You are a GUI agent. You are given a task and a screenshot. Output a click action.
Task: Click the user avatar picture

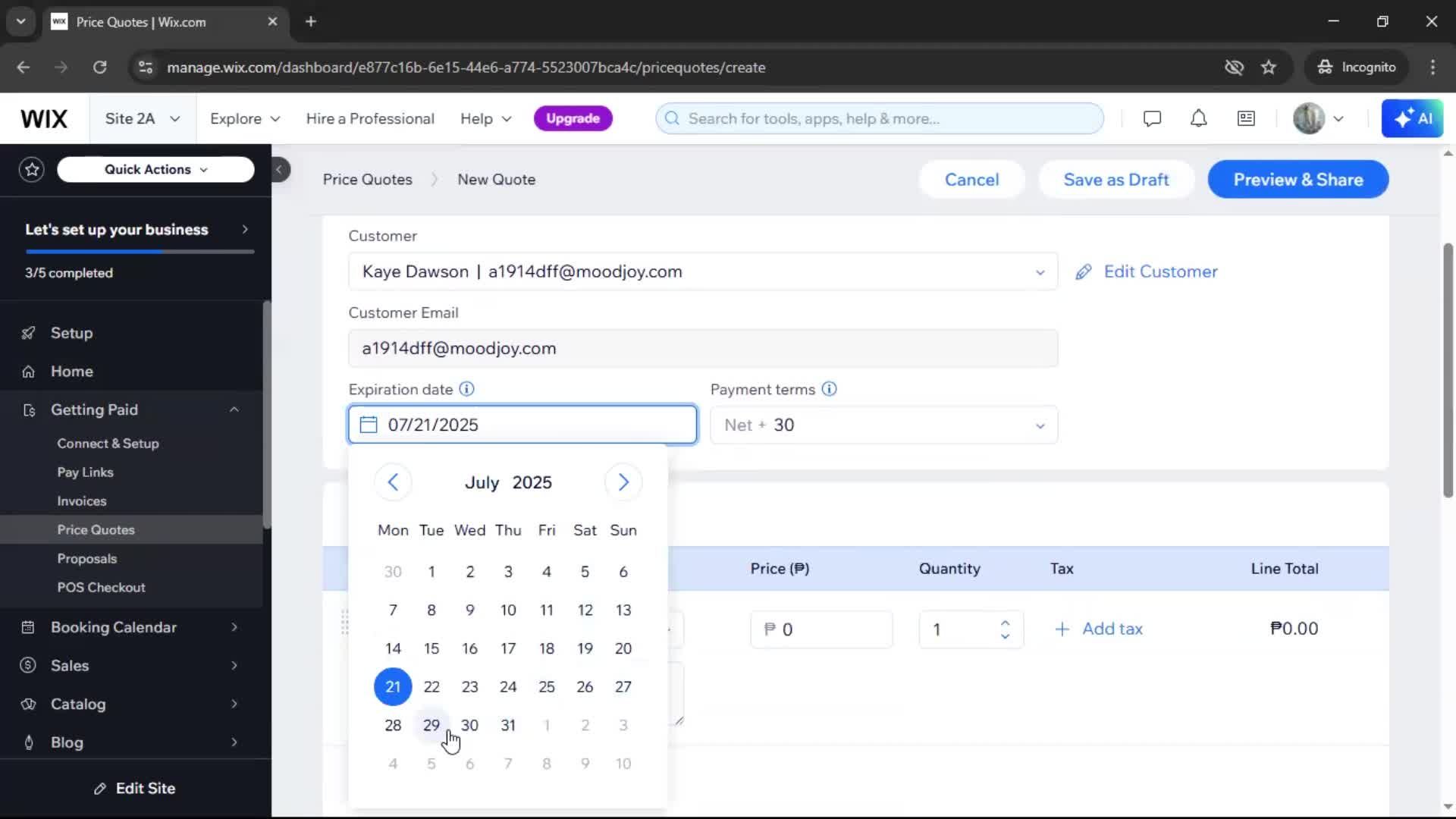(1308, 119)
